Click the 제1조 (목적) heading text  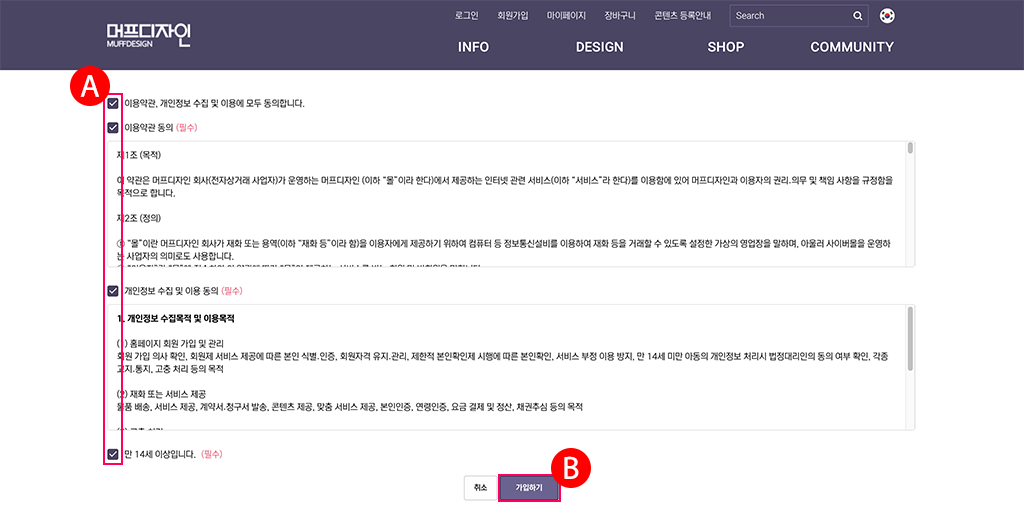(x=138, y=155)
